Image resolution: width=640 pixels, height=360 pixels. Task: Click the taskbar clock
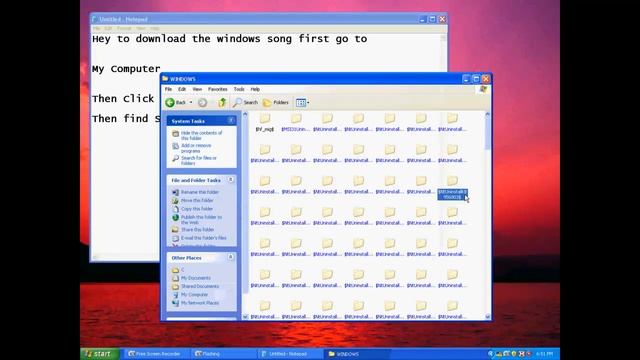pos(544,353)
